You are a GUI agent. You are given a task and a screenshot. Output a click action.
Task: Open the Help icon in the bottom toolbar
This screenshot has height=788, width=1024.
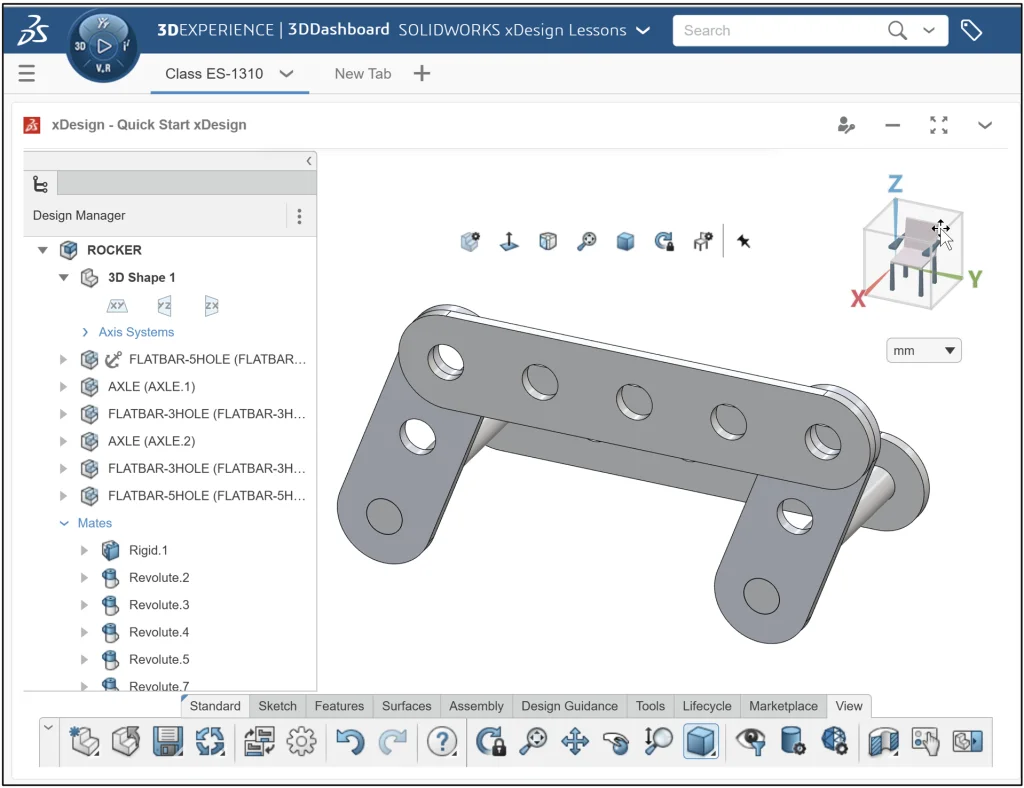[441, 741]
